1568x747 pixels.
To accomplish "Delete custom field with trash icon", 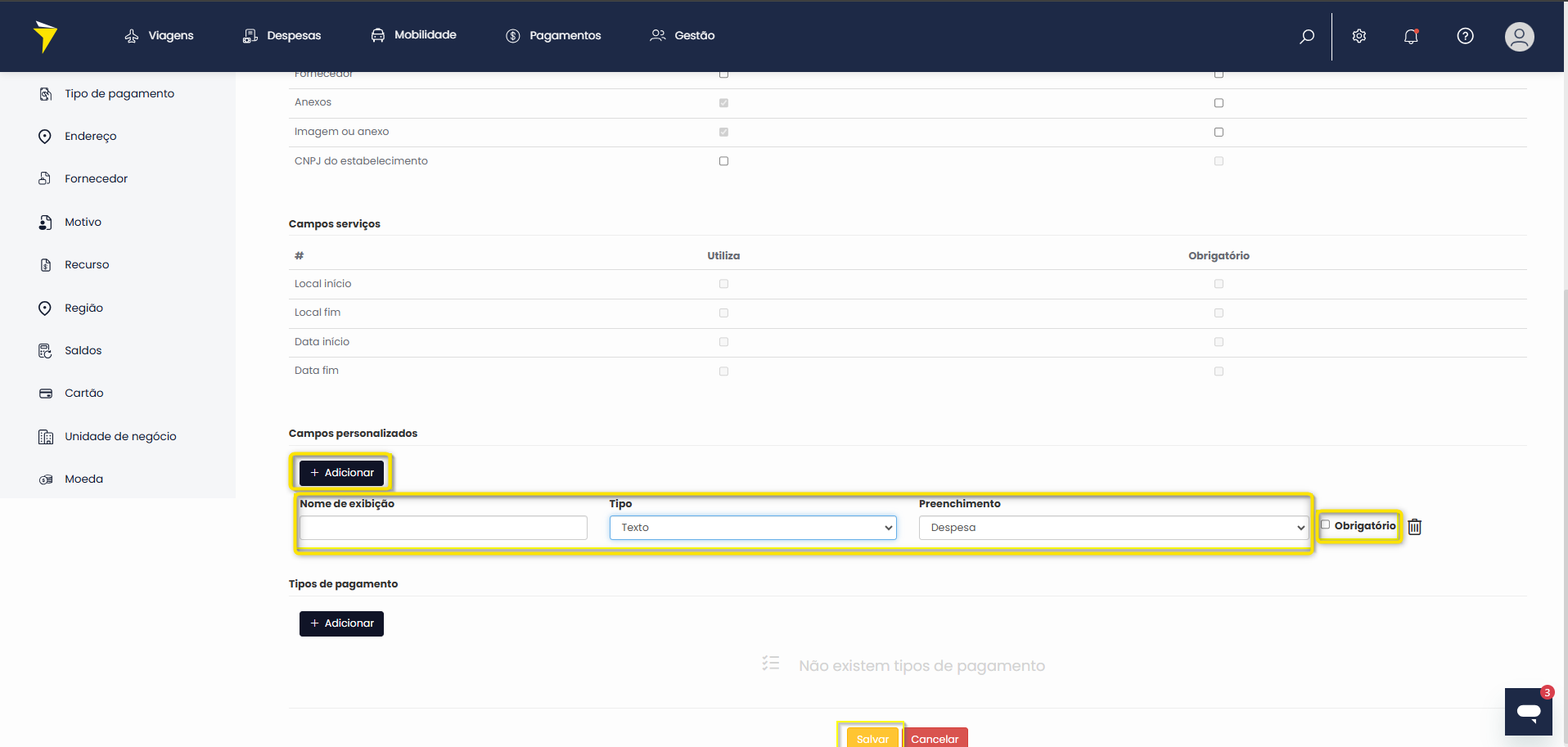I will tap(1414, 527).
